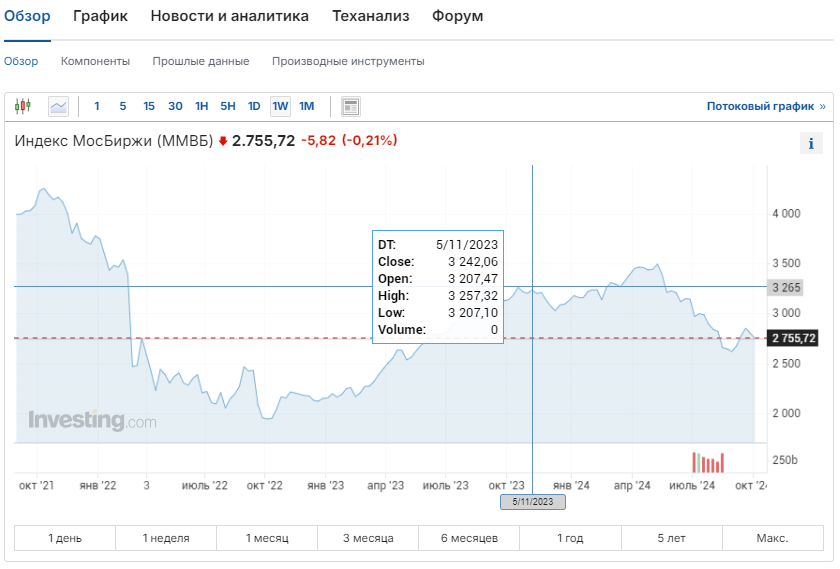Open the Прошлые данные sub-tab

tap(201, 61)
